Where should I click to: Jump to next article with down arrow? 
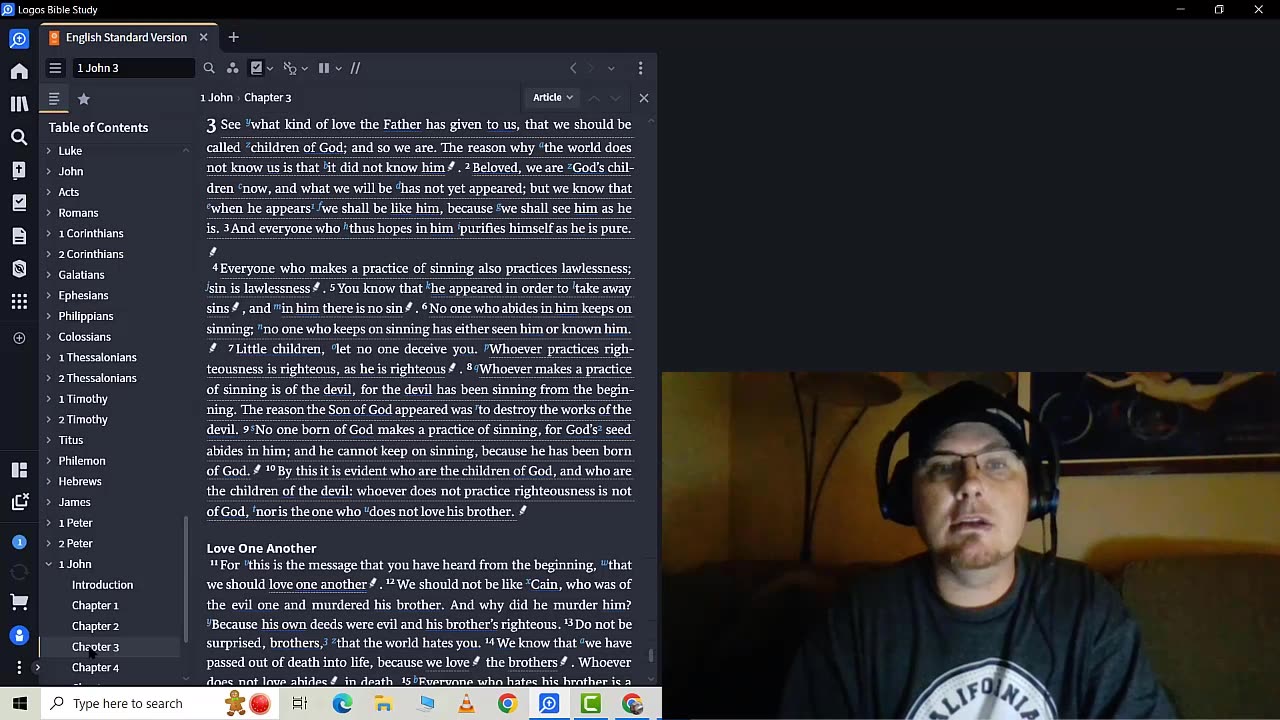[615, 97]
